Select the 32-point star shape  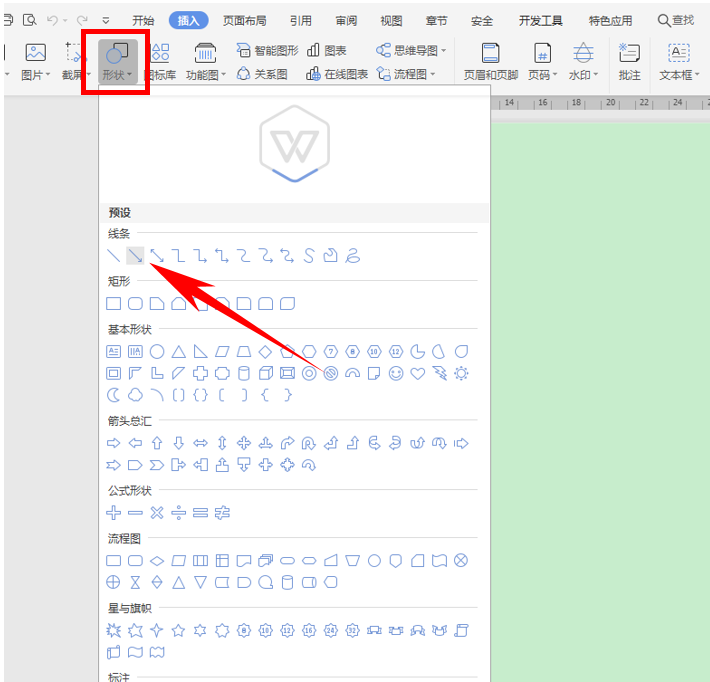click(352, 630)
